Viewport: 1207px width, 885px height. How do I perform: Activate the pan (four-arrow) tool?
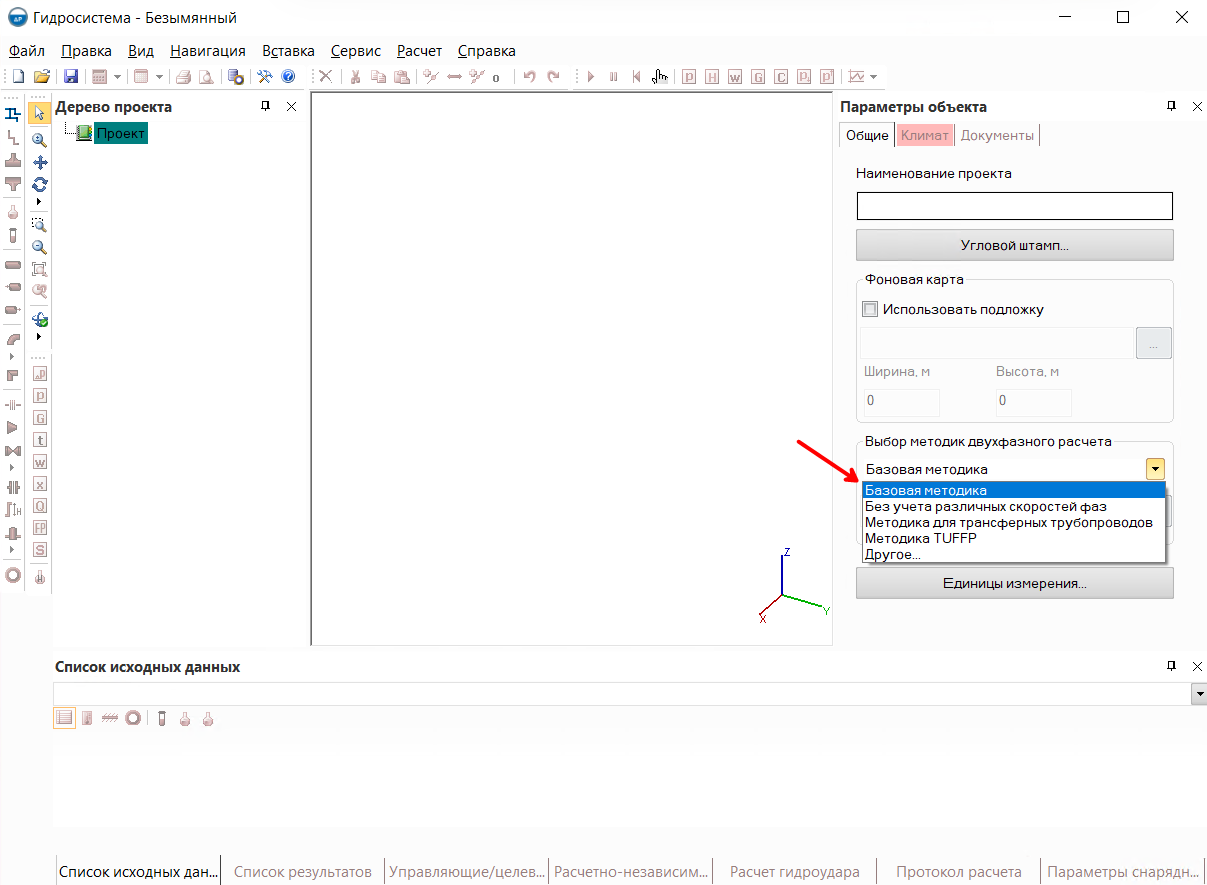[x=40, y=162]
